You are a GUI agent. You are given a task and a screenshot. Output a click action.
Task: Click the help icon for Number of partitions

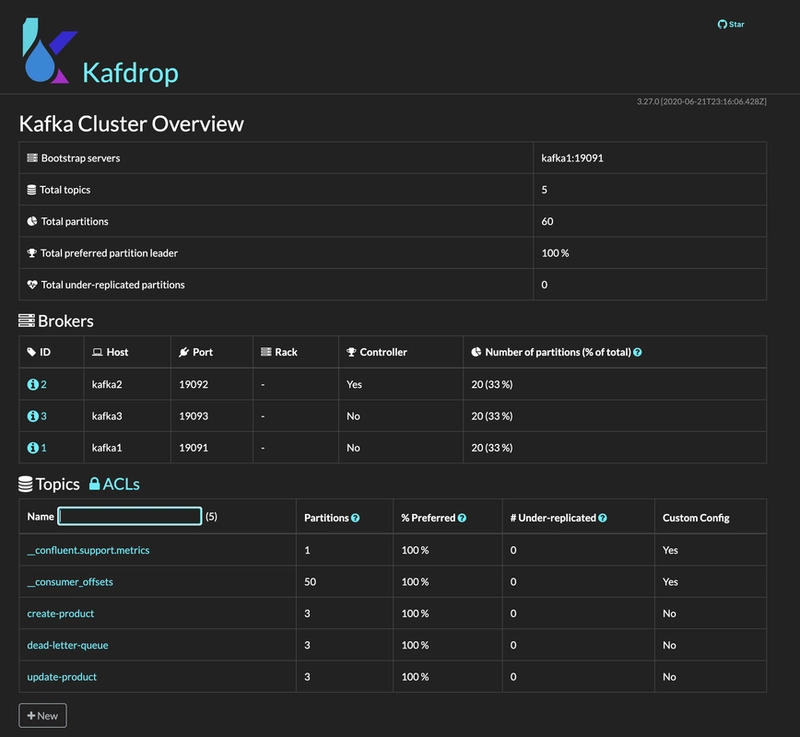tap(637, 352)
